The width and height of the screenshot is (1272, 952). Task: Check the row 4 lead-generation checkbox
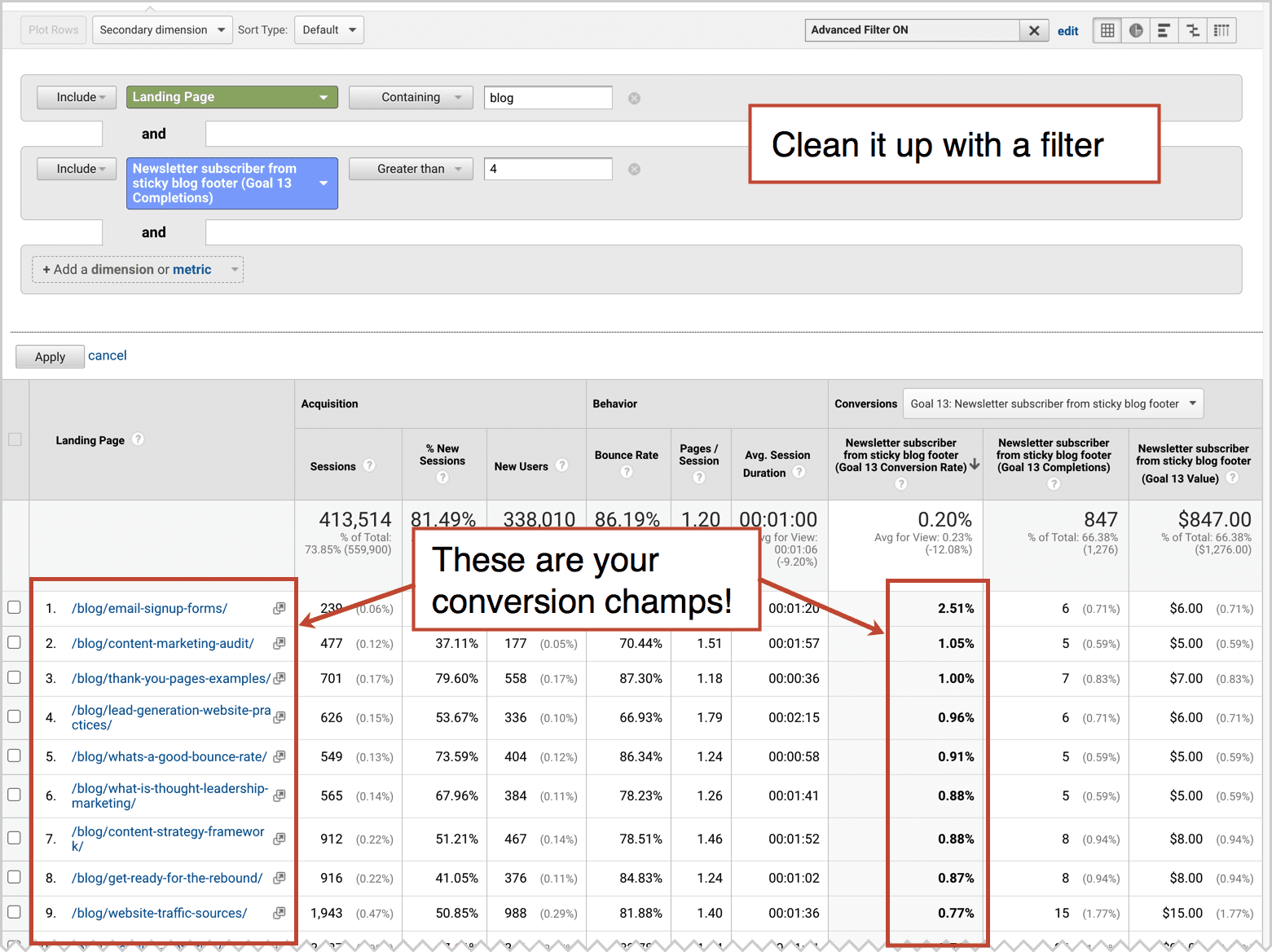14,716
